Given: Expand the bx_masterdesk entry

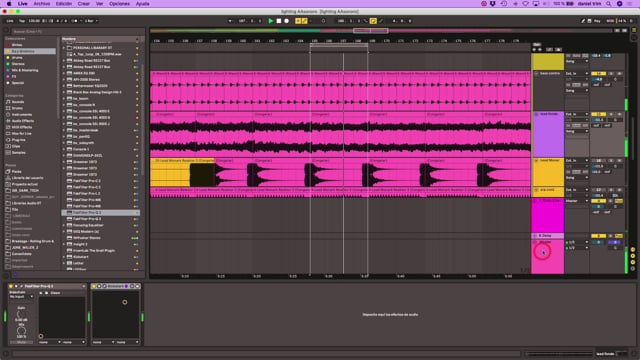Looking at the screenshot, I should [x=64, y=130].
